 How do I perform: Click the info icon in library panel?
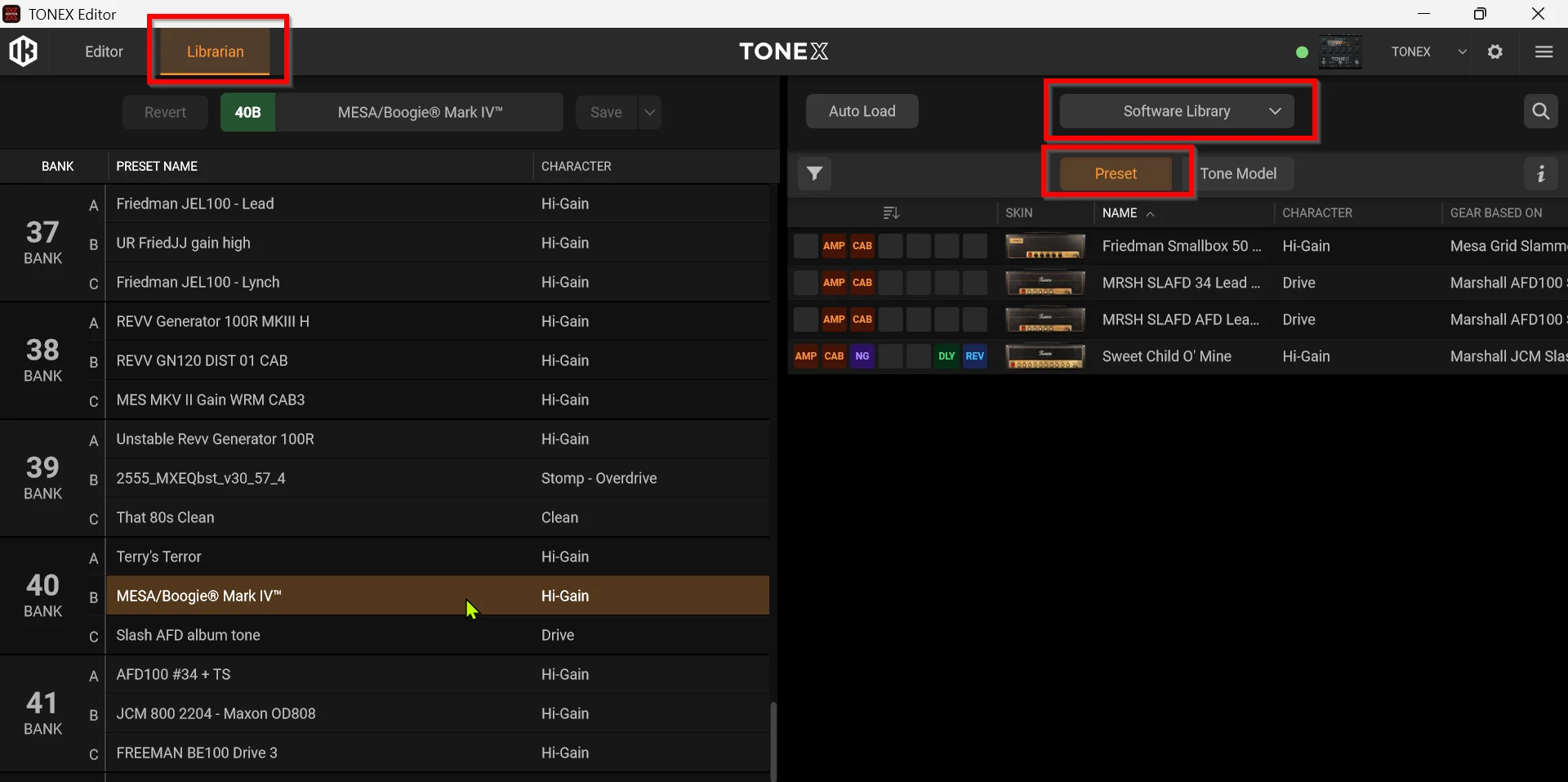click(x=1541, y=173)
